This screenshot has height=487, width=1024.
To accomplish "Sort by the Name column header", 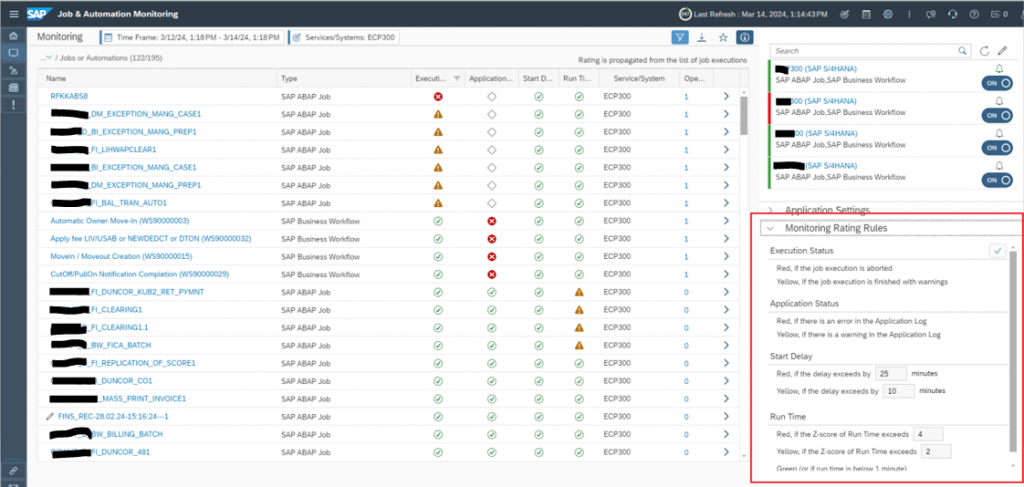I will pos(157,78).
